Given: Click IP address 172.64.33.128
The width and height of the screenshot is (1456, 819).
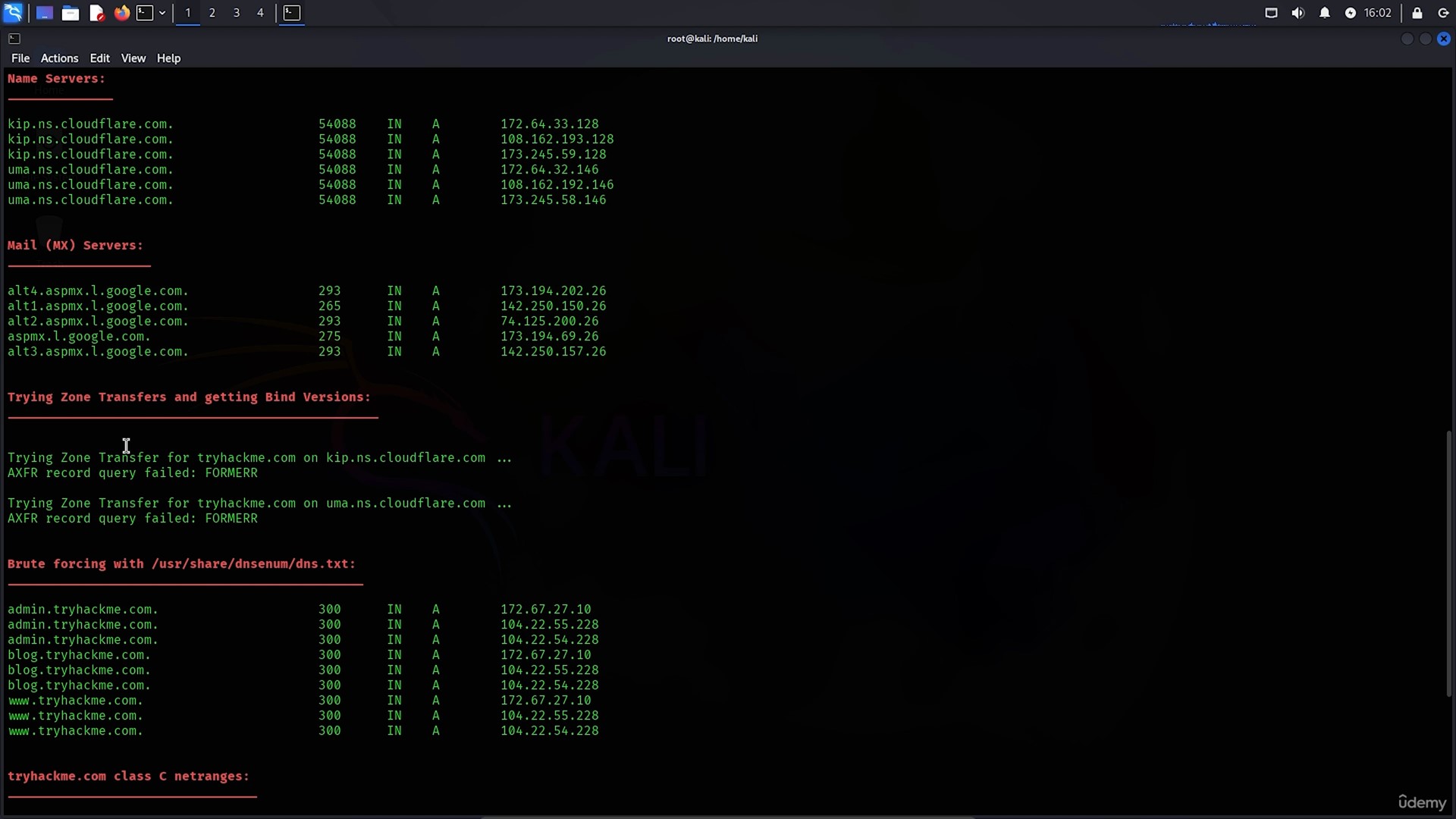Looking at the screenshot, I should click(x=550, y=124).
